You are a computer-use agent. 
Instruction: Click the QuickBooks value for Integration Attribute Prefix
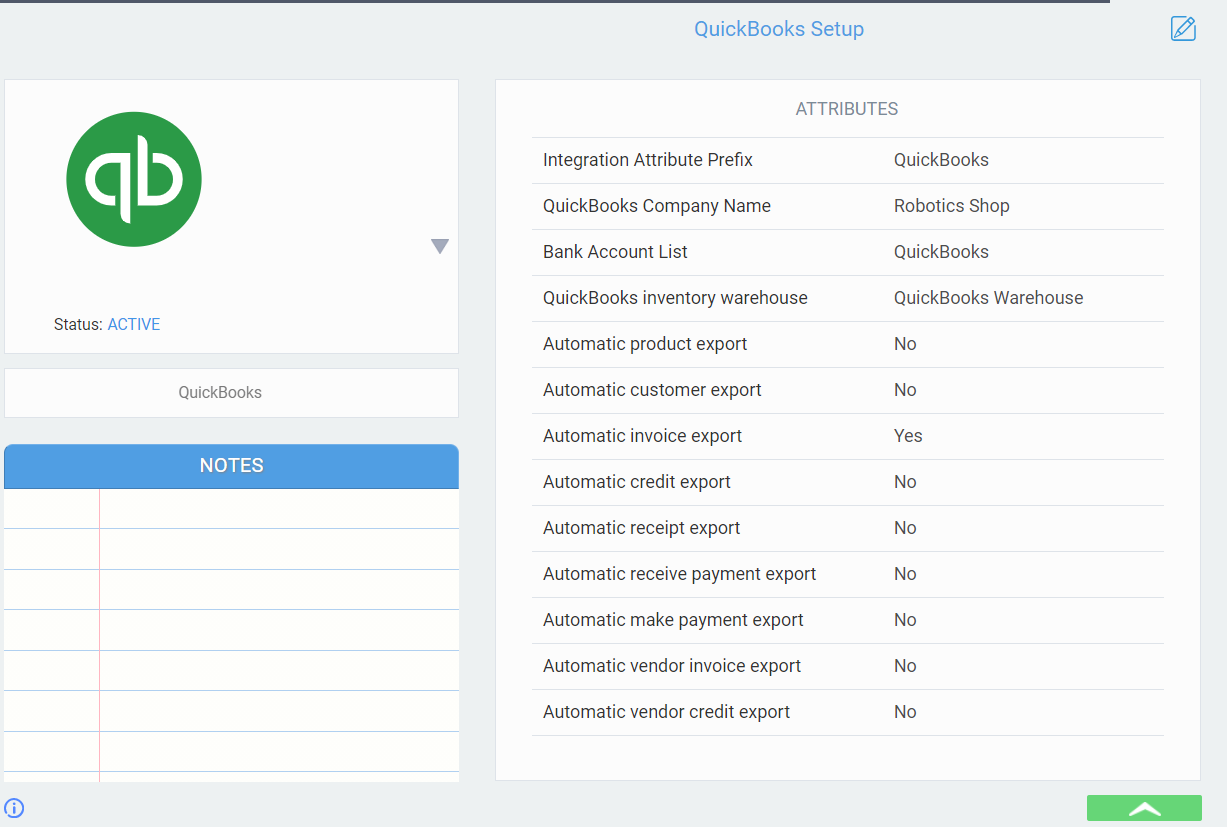[x=941, y=160]
